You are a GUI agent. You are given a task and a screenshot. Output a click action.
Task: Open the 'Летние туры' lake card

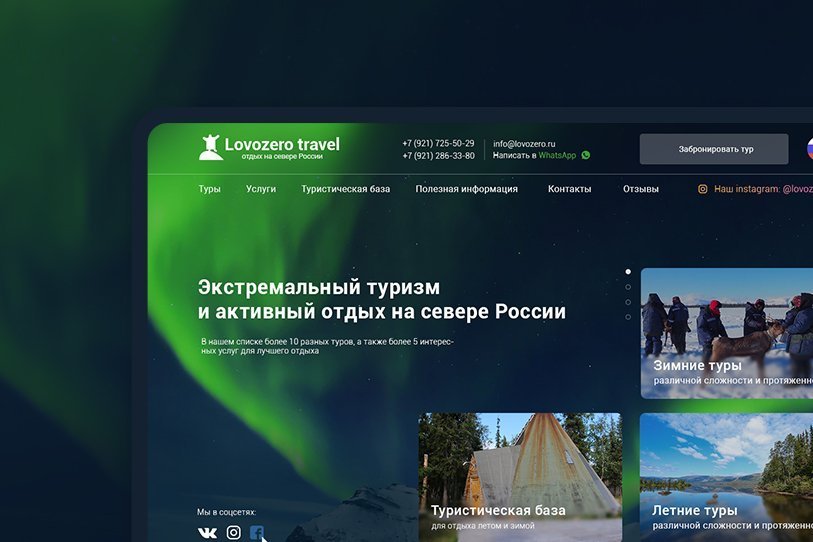point(726,477)
